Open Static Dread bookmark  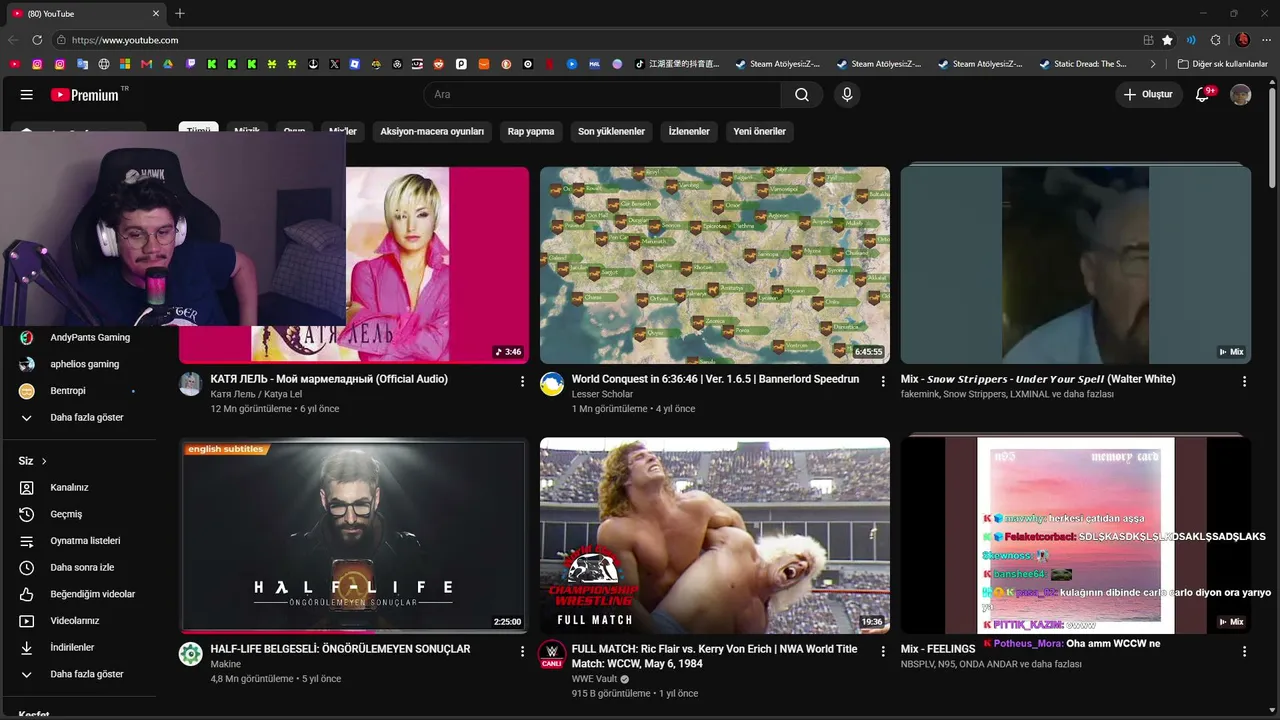click(x=1083, y=64)
